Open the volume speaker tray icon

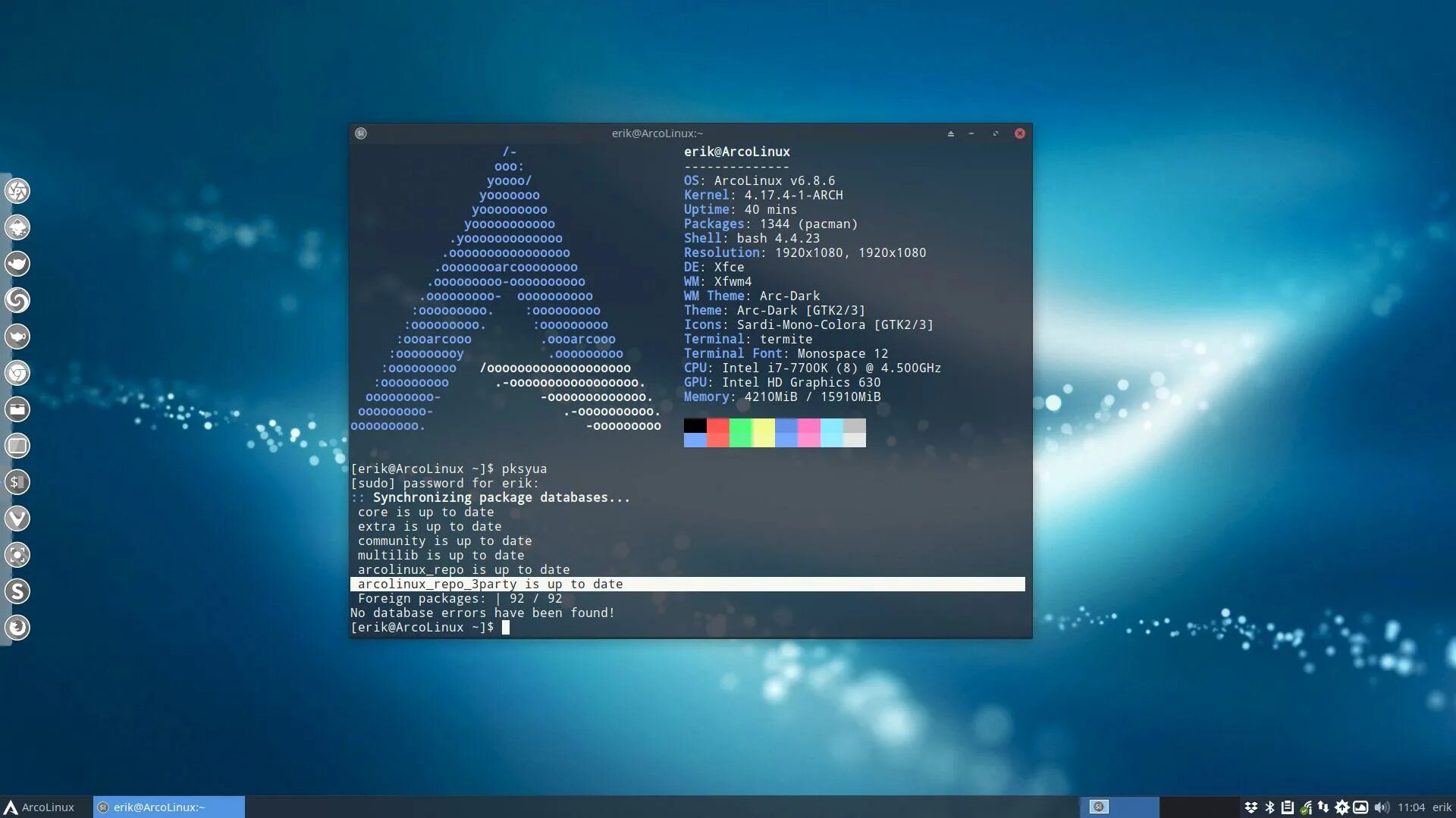pos(1382,807)
